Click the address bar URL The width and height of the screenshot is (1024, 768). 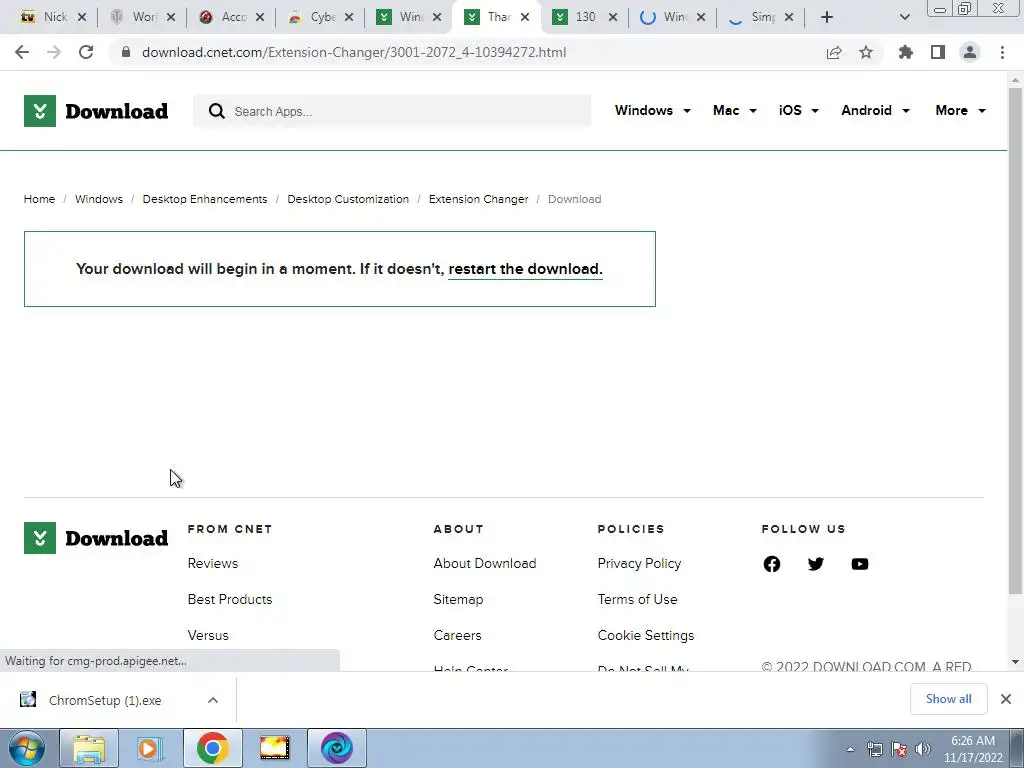[x=354, y=52]
